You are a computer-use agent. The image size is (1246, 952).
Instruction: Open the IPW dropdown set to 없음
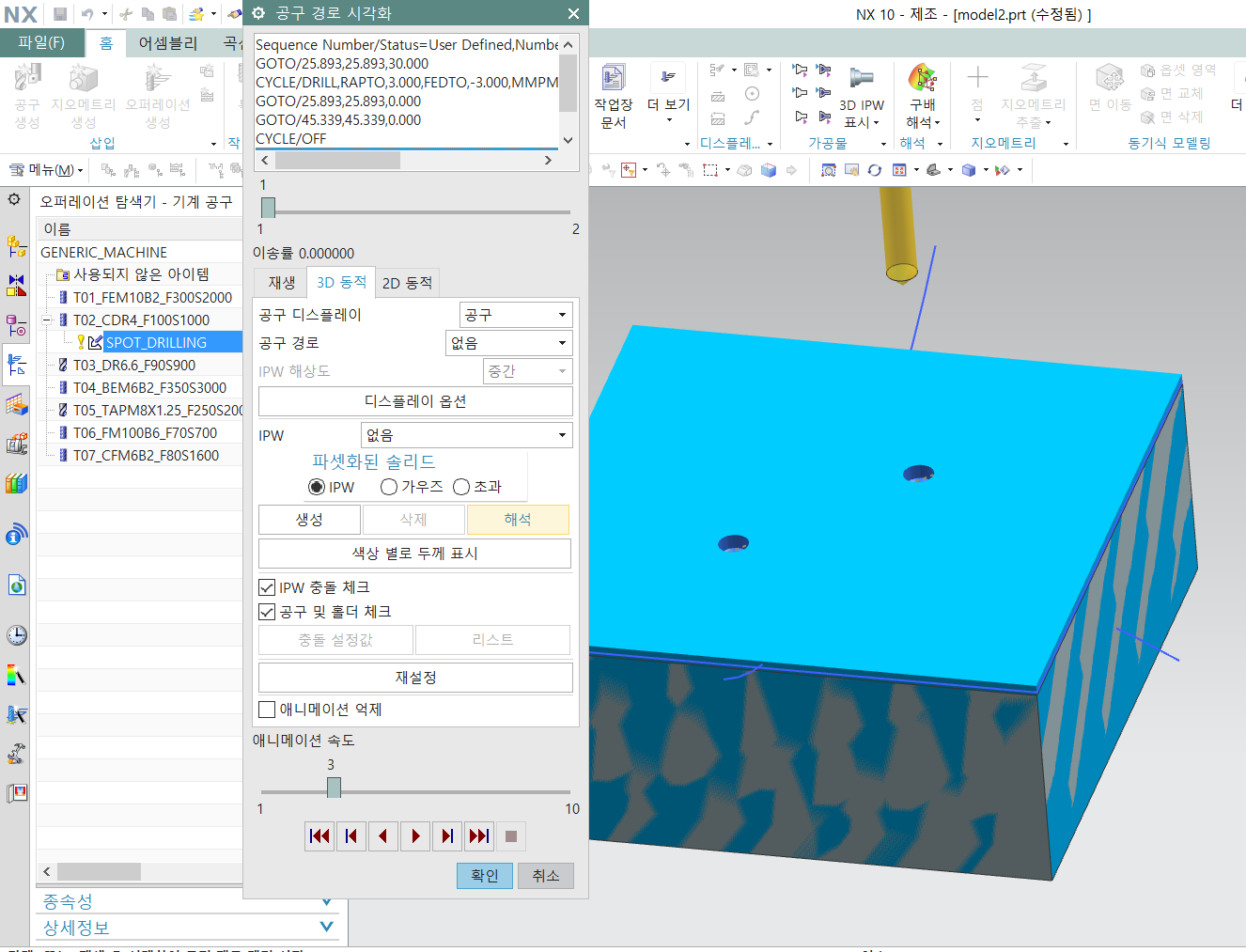pyautogui.click(x=466, y=435)
